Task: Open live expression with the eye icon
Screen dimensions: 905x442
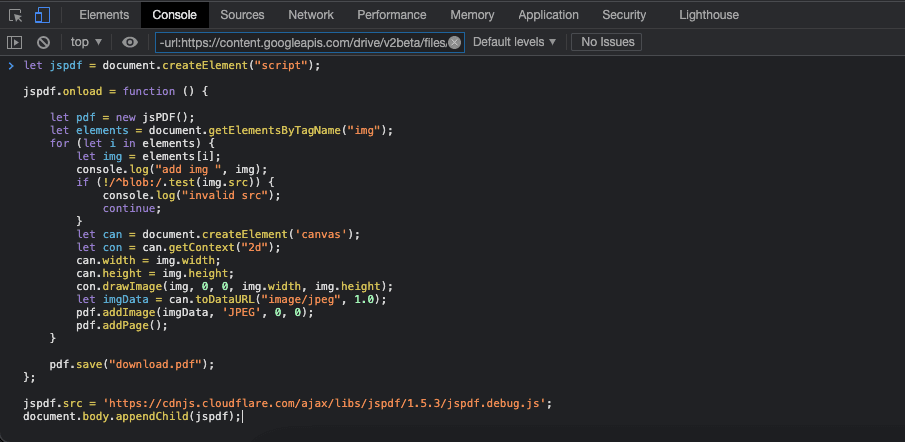Action: [130, 42]
